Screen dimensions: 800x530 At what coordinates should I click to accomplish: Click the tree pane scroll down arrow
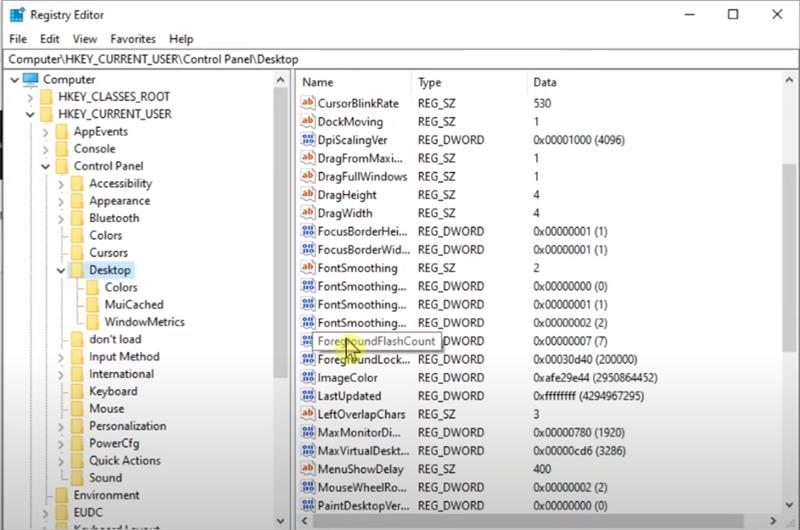[x=280, y=521]
